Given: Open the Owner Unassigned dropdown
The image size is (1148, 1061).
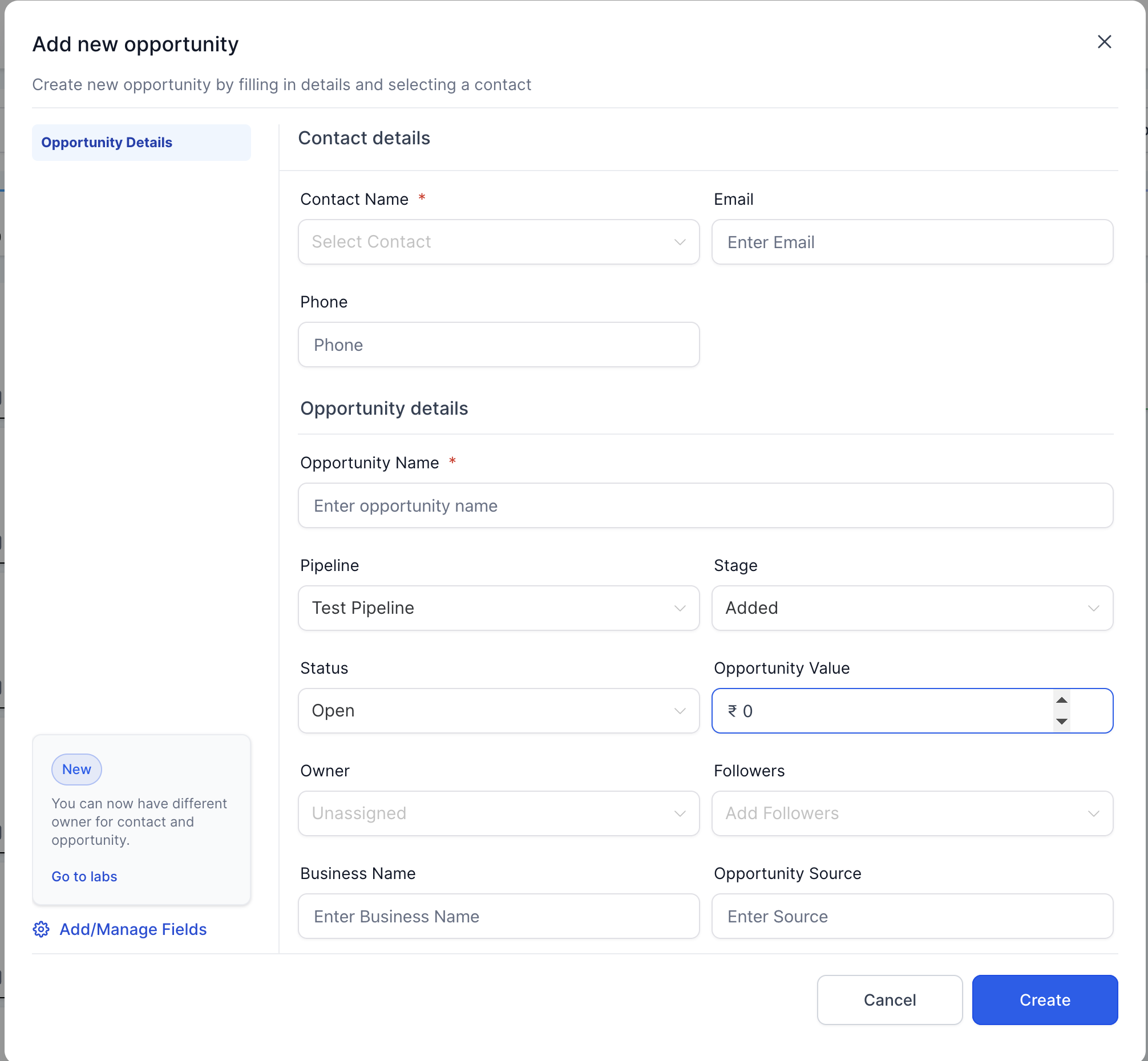Looking at the screenshot, I should pos(498,813).
